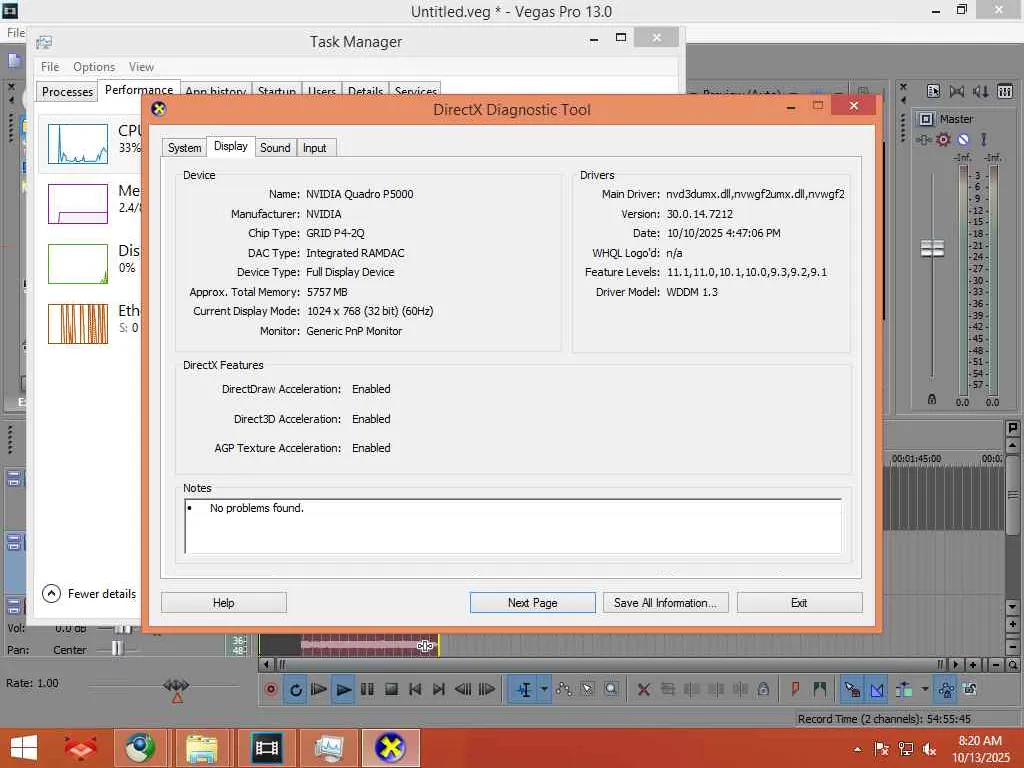This screenshot has height=768, width=1024.
Task: Click the track Pan slider handle
Action: [117, 648]
